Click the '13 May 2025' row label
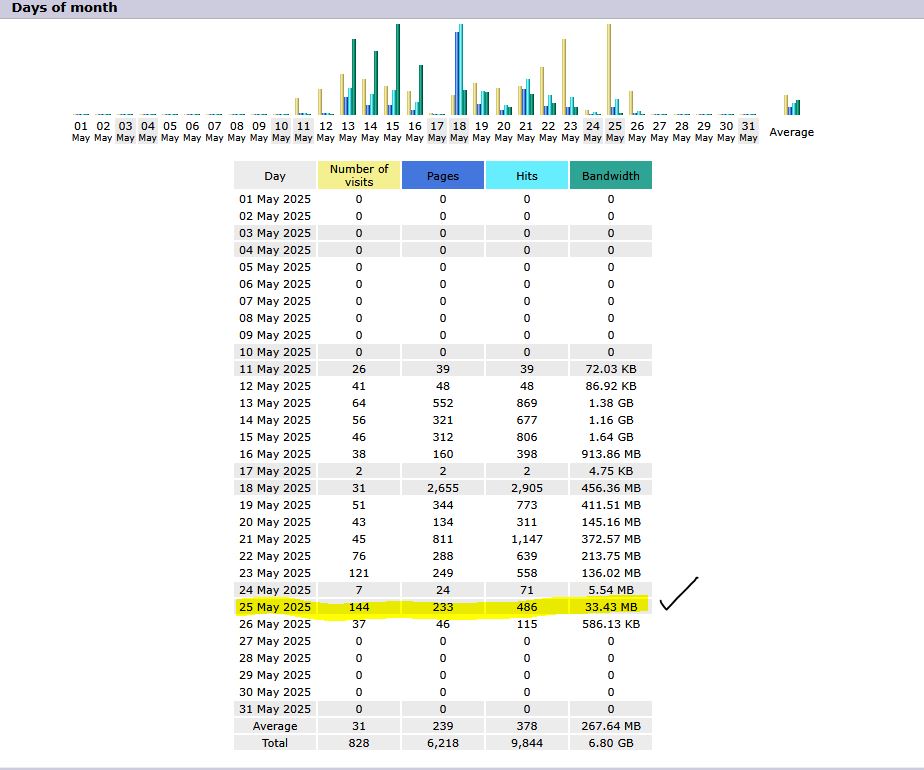Image resolution: width=924 pixels, height=770 pixels. (x=275, y=403)
